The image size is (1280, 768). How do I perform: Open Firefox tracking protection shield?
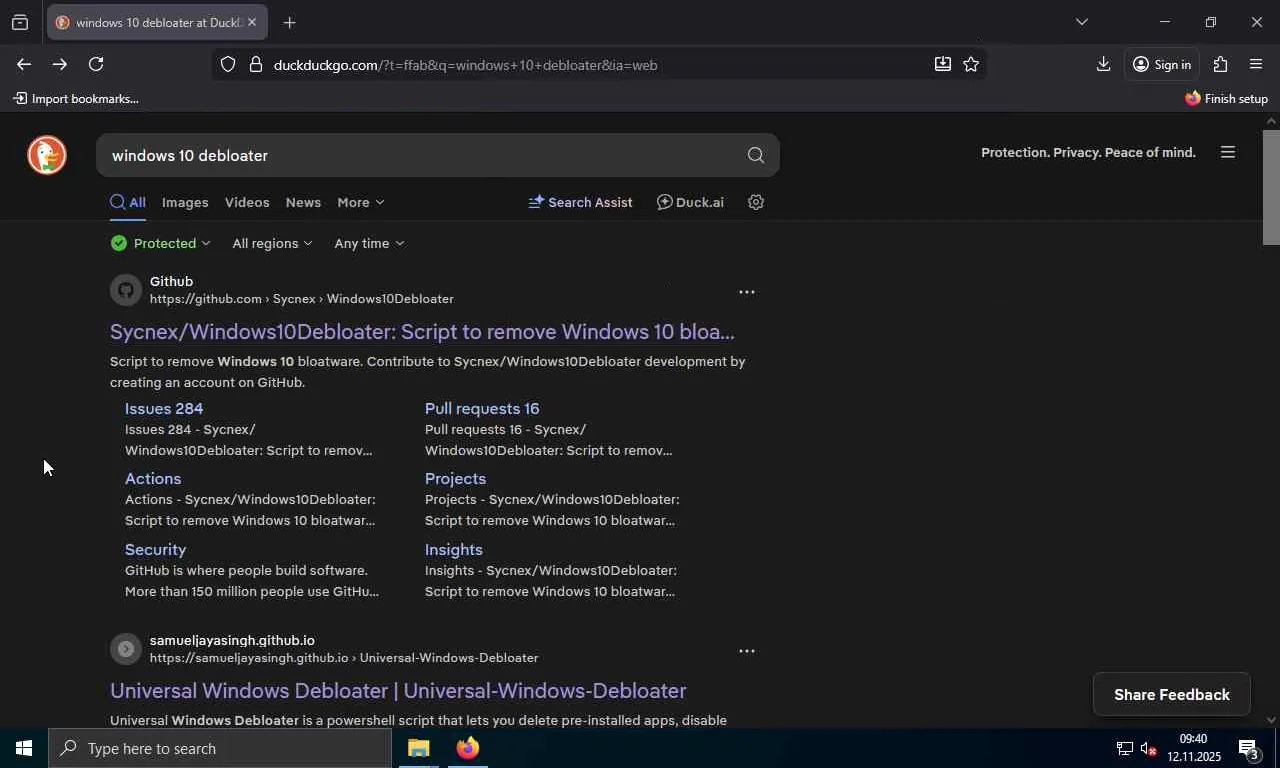pyautogui.click(x=228, y=64)
